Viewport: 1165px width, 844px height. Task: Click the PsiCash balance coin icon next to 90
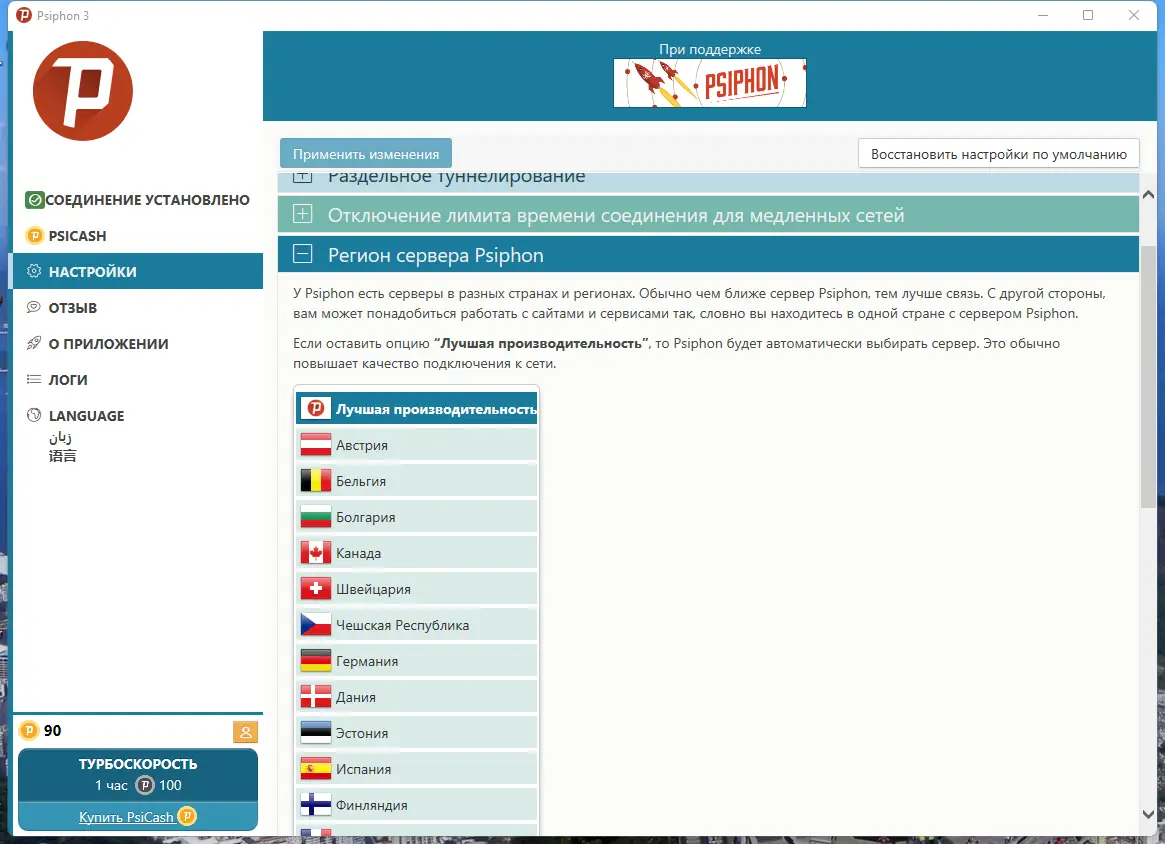coord(28,730)
